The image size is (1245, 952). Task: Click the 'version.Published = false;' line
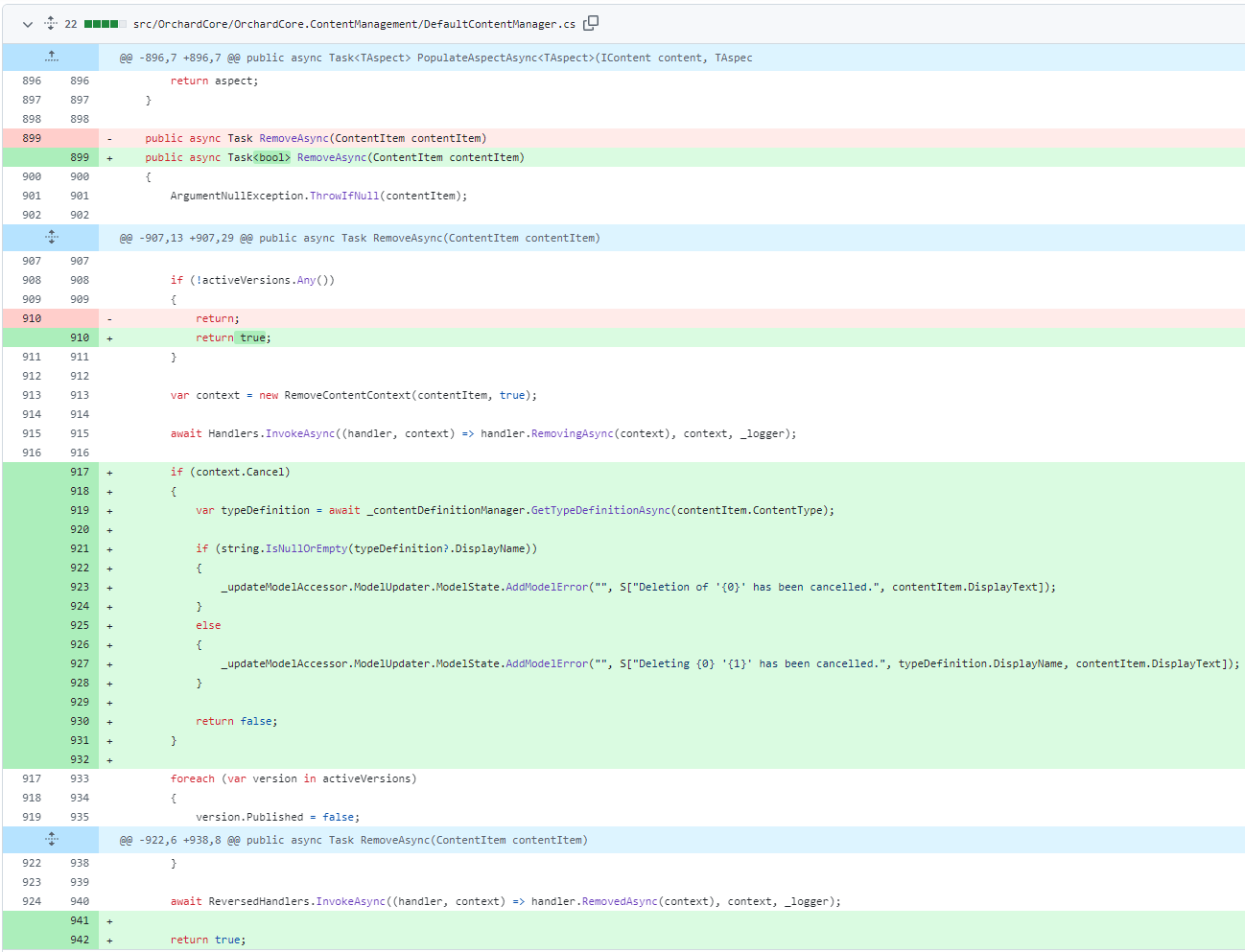click(277, 817)
